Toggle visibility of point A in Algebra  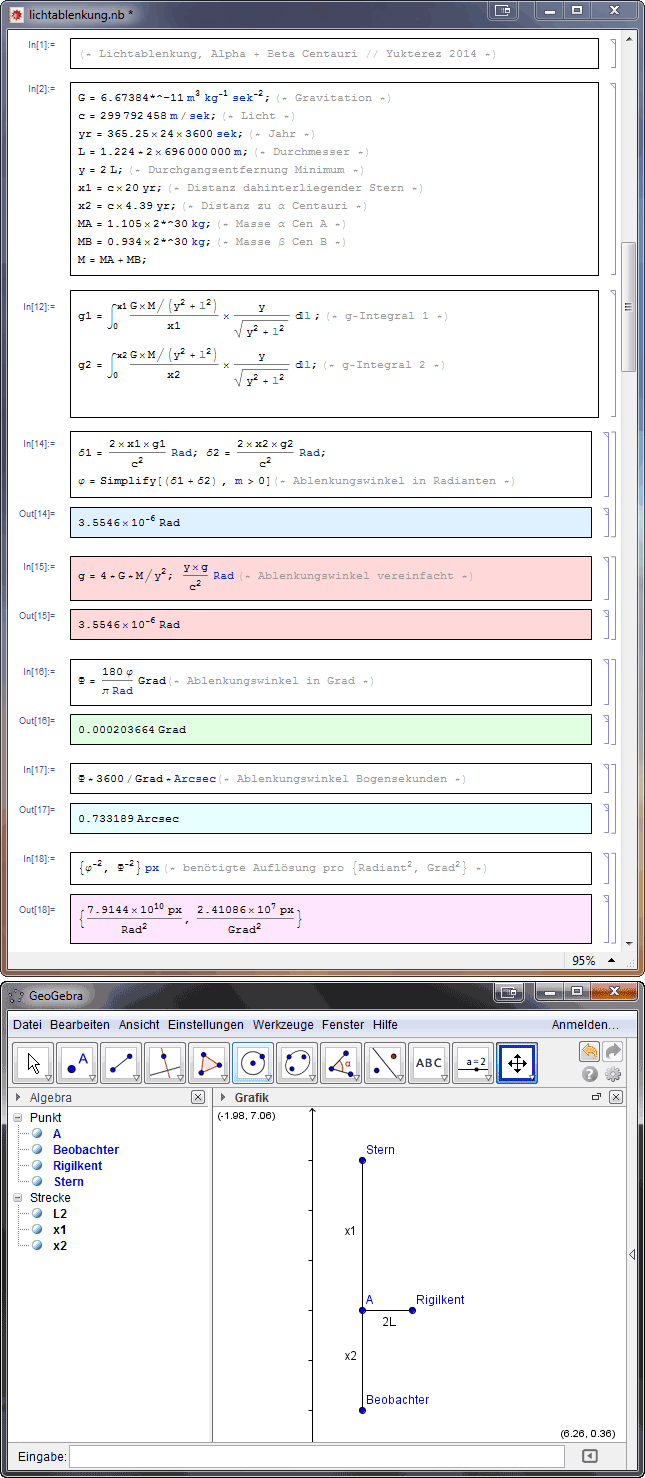(x=37, y=1134)
